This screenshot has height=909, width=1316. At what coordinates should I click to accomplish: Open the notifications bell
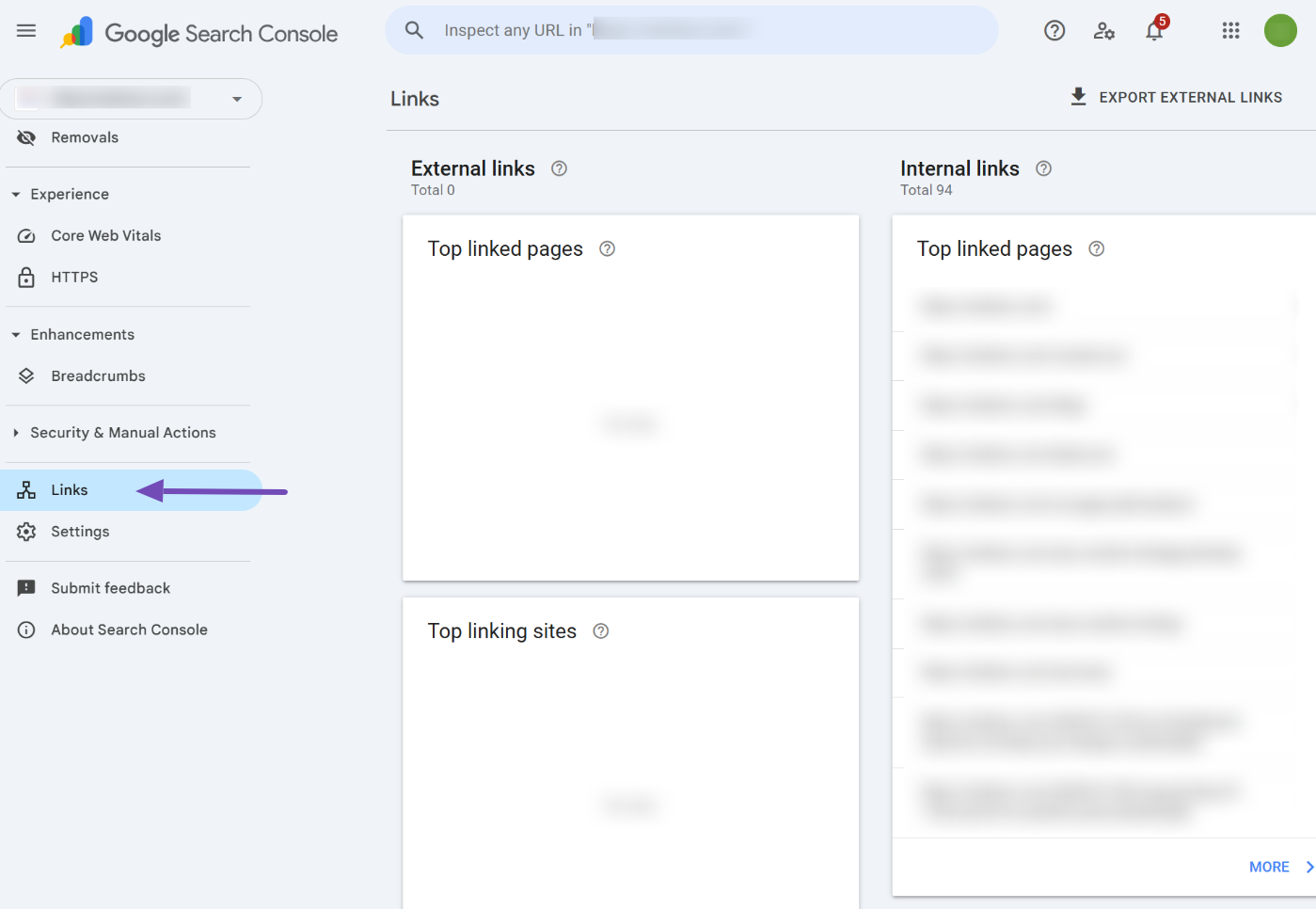point(1155,30)
